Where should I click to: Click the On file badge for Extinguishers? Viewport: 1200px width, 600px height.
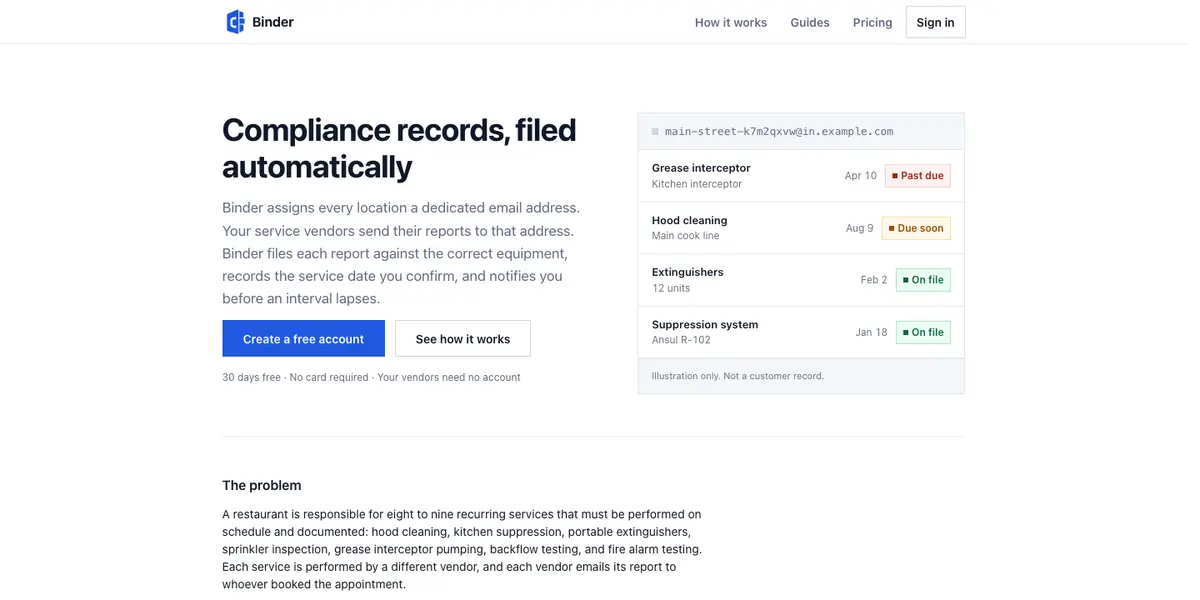pos(923,280)
